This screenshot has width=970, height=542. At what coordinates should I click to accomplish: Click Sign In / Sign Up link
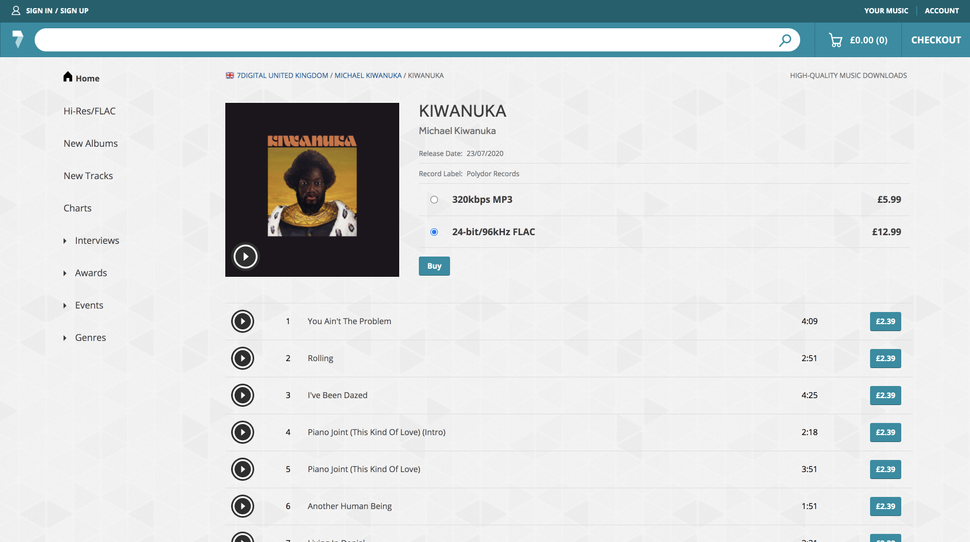(x=57, y=11)
